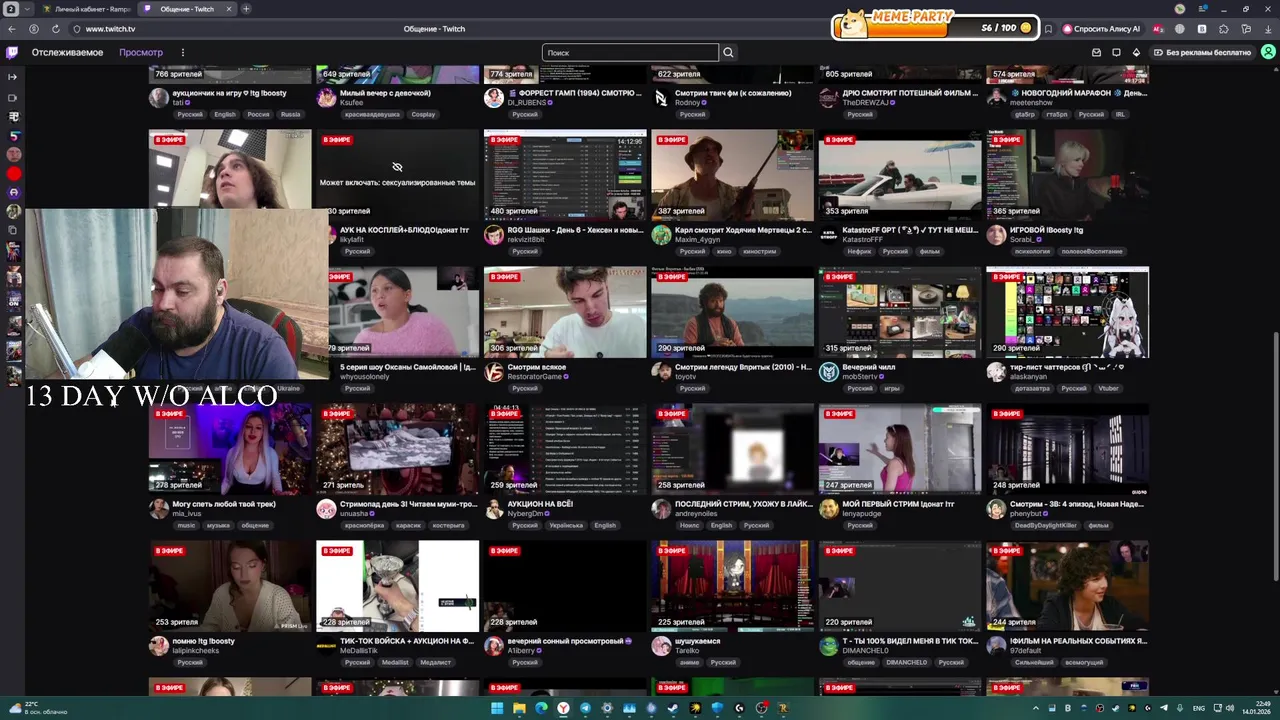Open the whispers chat bubble icon
The height and width of the screenshot is (720, 1280).
(x=1116, y=52)
